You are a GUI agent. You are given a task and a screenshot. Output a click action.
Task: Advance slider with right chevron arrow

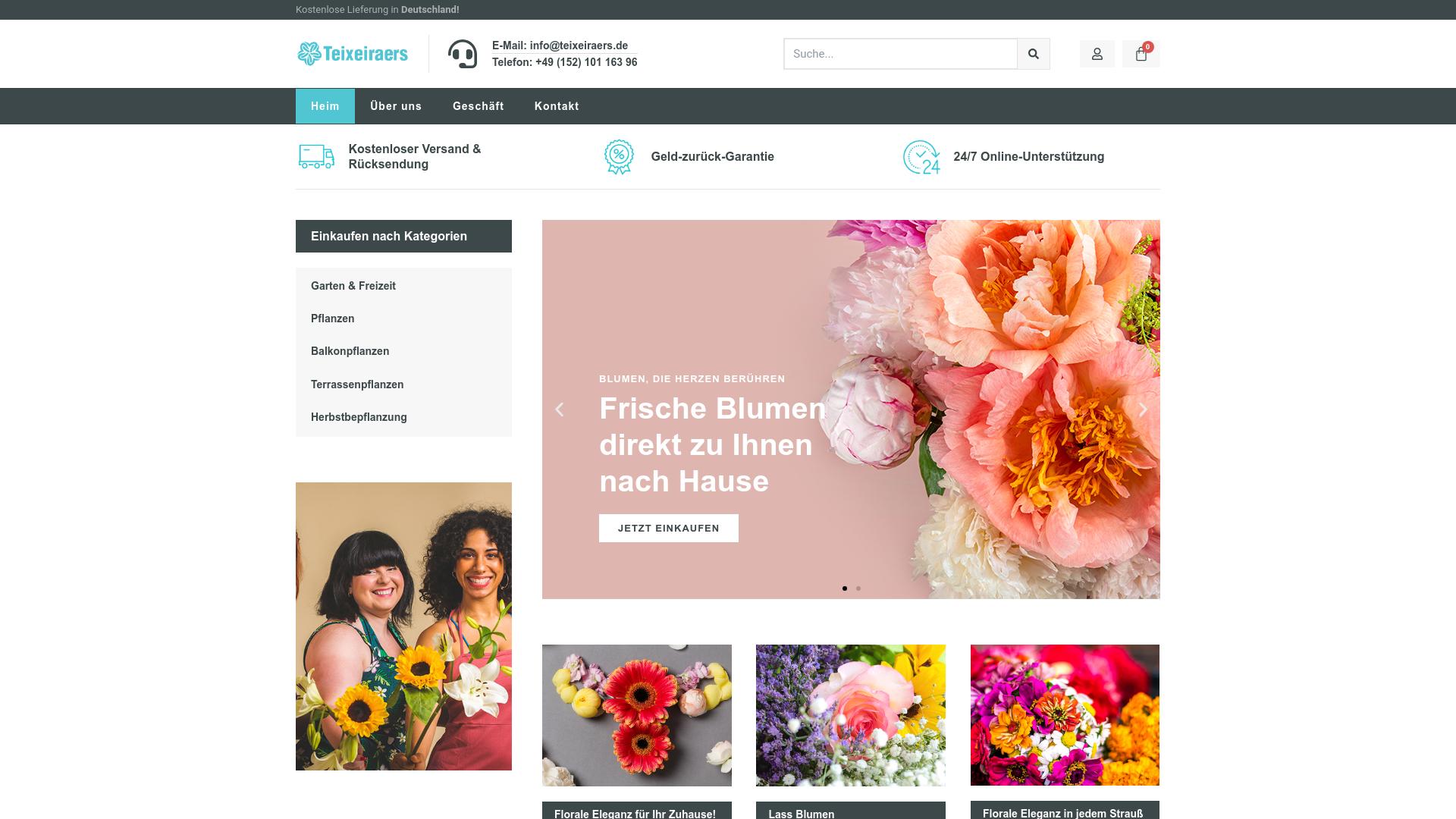(1143, 409)
